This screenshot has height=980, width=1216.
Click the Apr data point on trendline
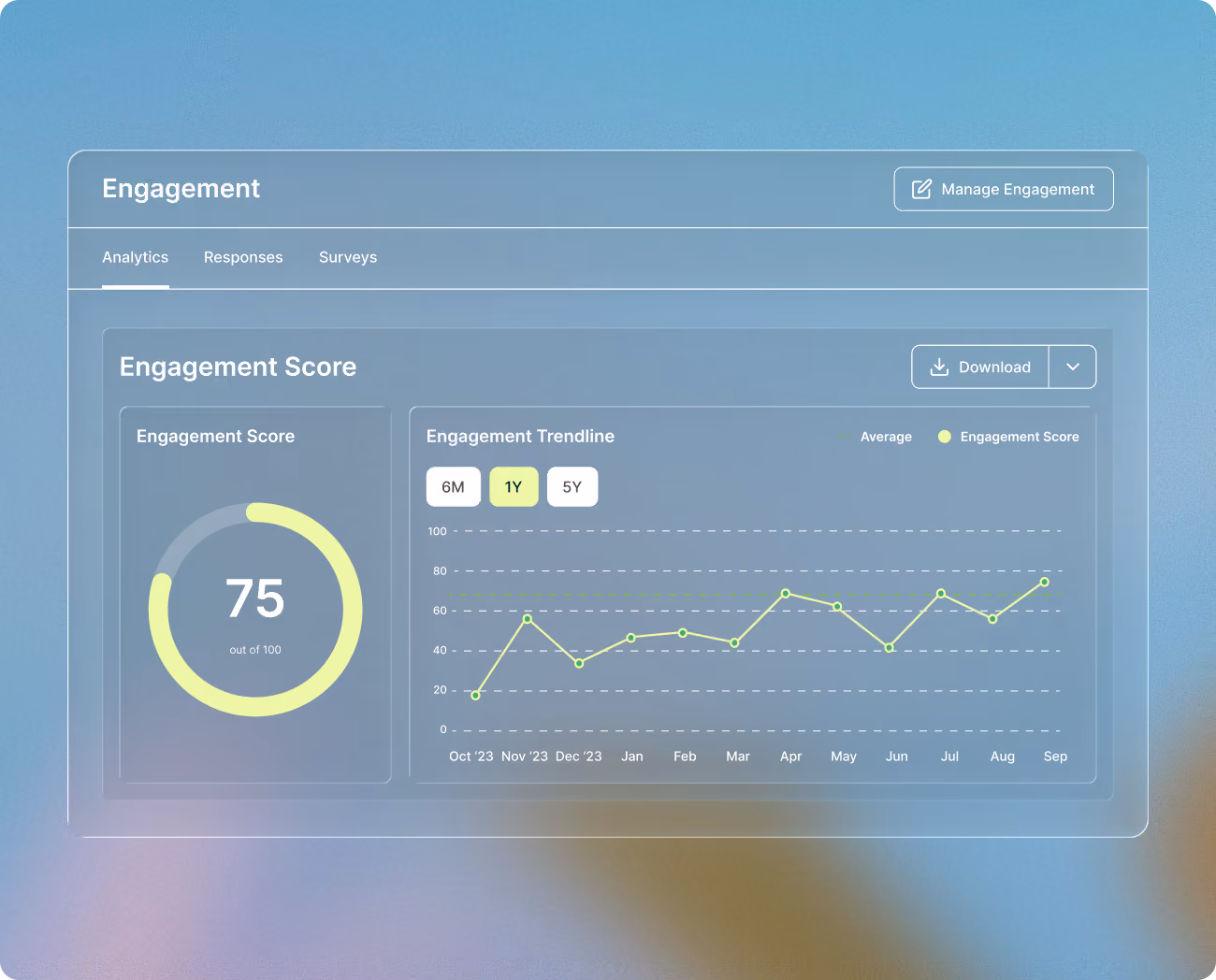pos(786,594)
